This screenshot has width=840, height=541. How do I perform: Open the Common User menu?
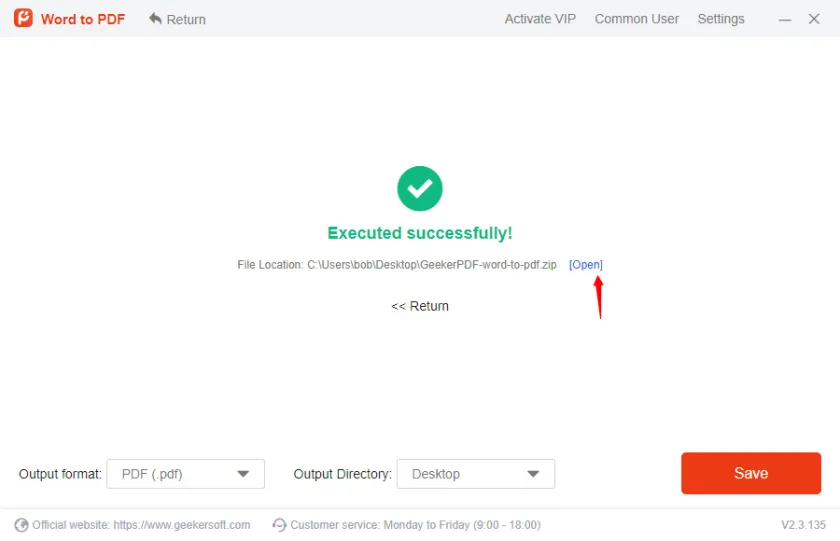pyautogui.click(x=636, y=19)
